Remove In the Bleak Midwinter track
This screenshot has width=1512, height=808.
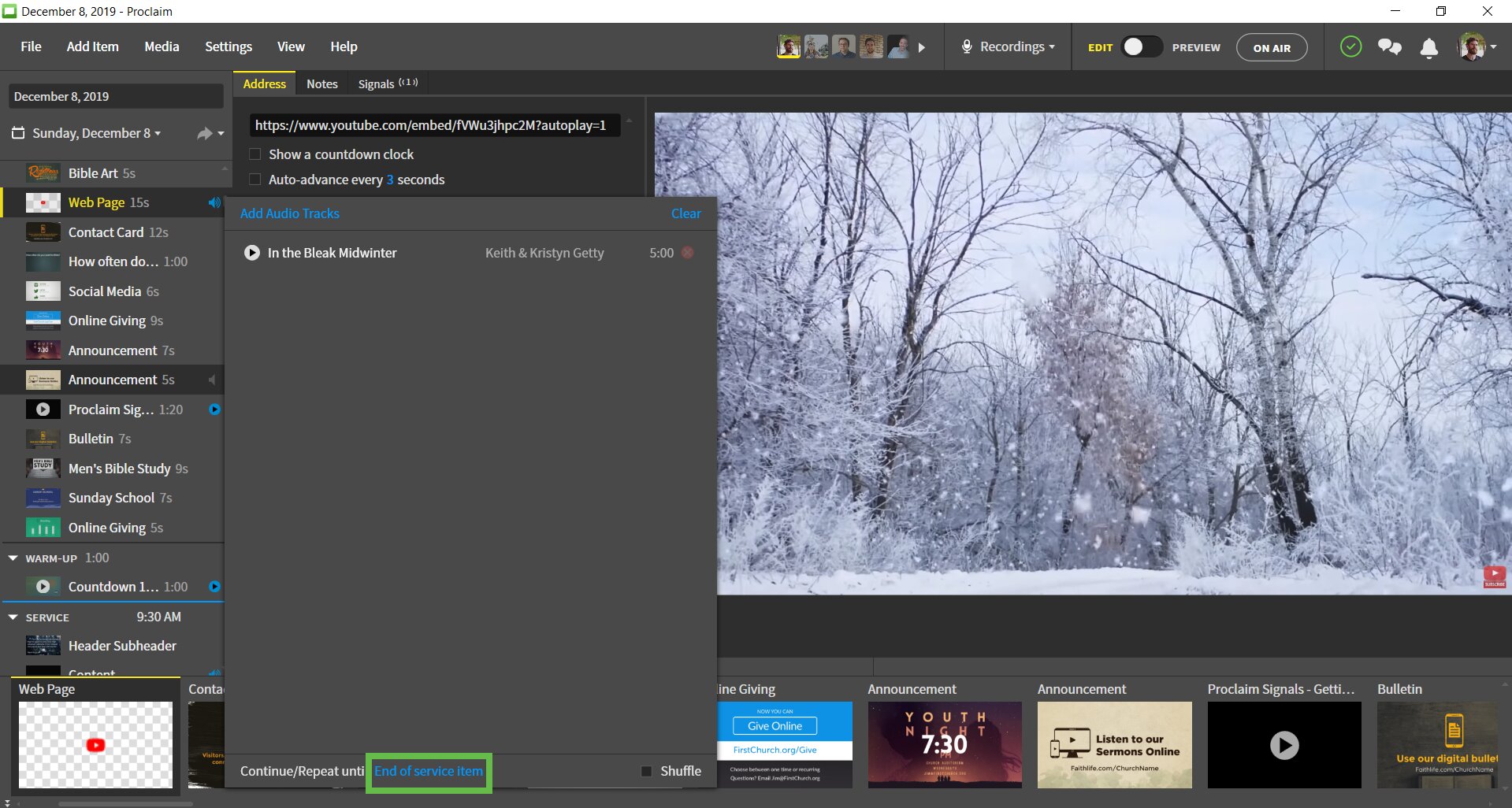coord(688,253)
